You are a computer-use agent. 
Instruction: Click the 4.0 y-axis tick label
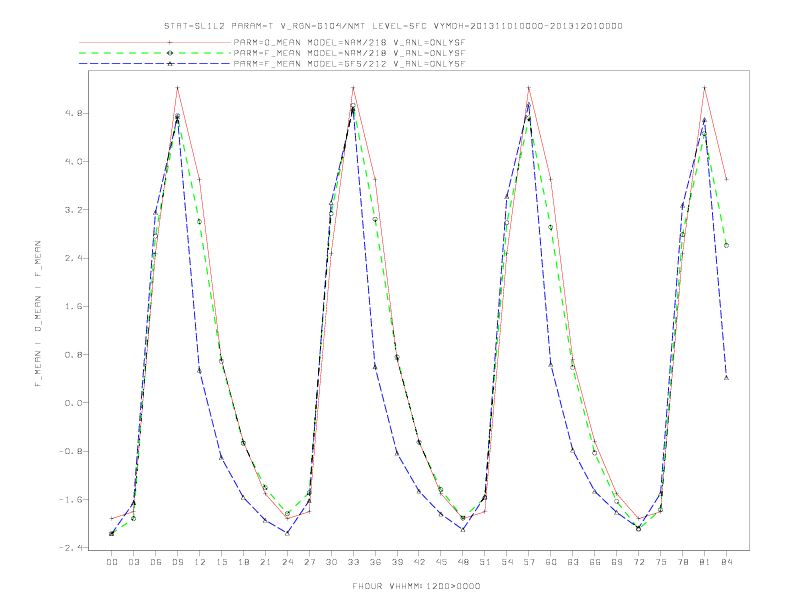pos(73,162)
